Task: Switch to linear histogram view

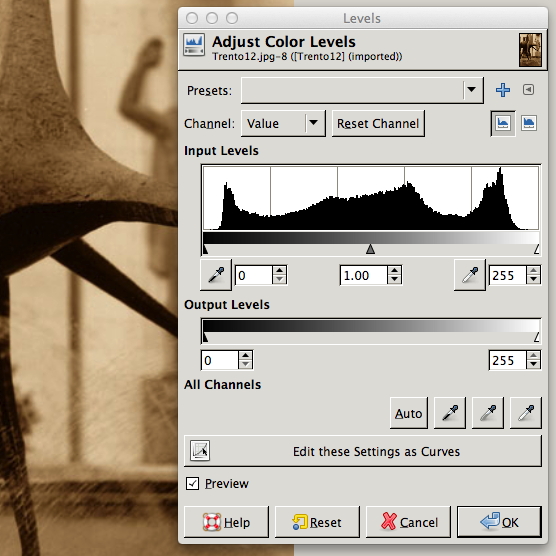Action: point(503,123)
